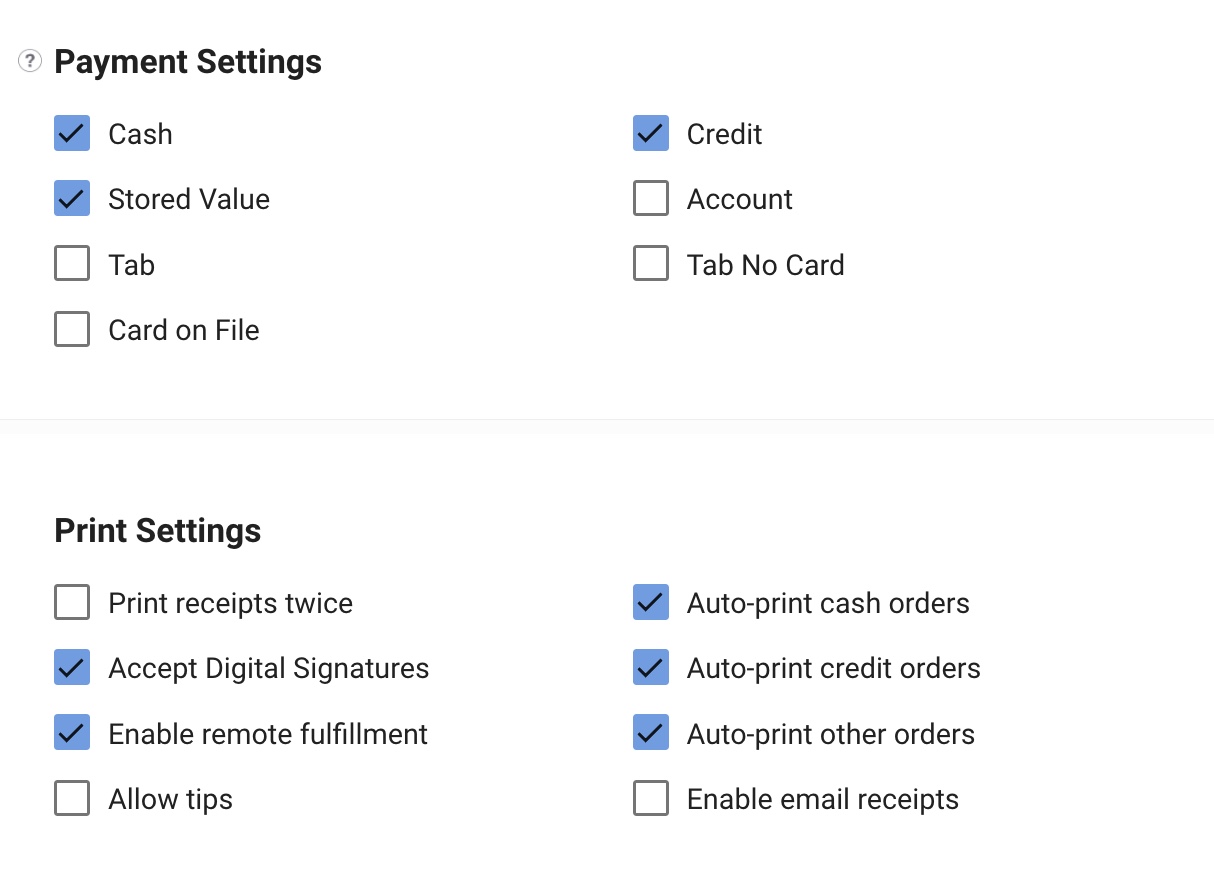The width and height of the screenshot is (1214, 876).
Task: Click the Tab No Card label
Action: click(766, 265)
